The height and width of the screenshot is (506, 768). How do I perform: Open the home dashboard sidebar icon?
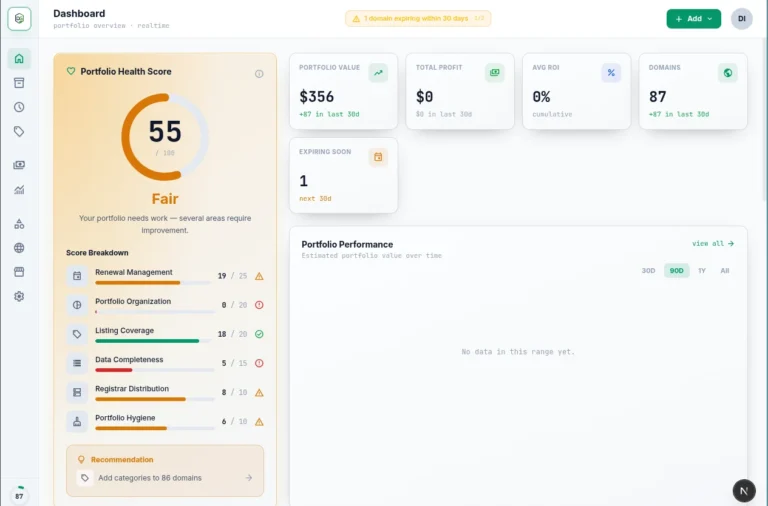pos(19,59)
